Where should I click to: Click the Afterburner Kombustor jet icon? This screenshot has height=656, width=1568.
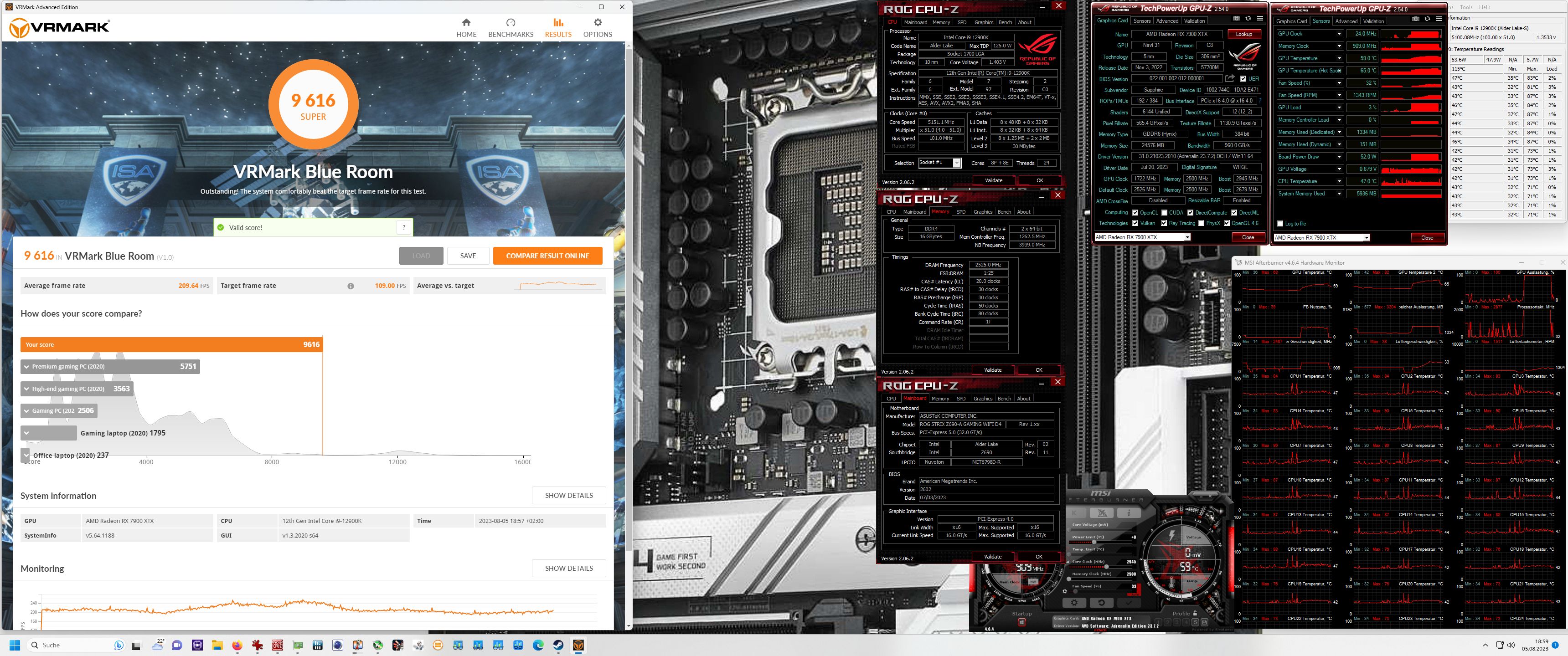(x=1102, y=513)
